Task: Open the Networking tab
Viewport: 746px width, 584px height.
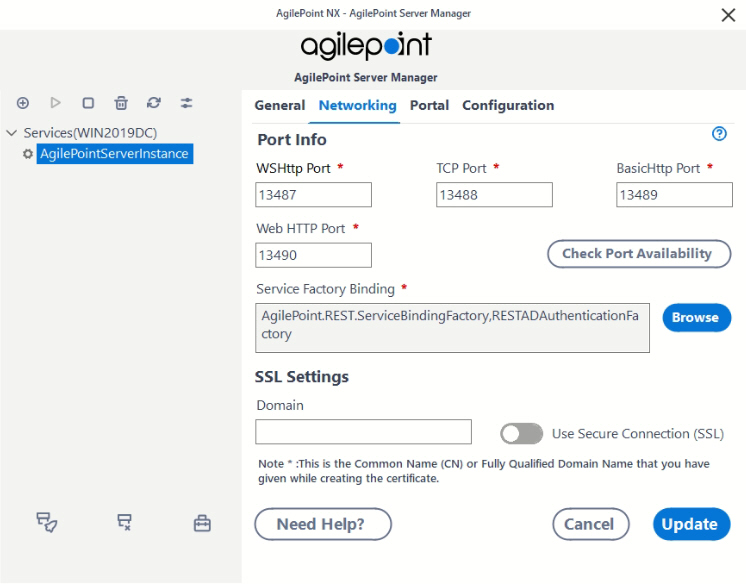Action: click(357, 105)
